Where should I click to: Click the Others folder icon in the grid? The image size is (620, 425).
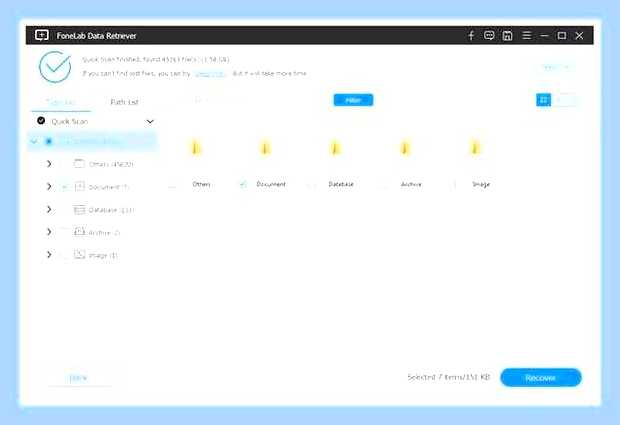195,148
